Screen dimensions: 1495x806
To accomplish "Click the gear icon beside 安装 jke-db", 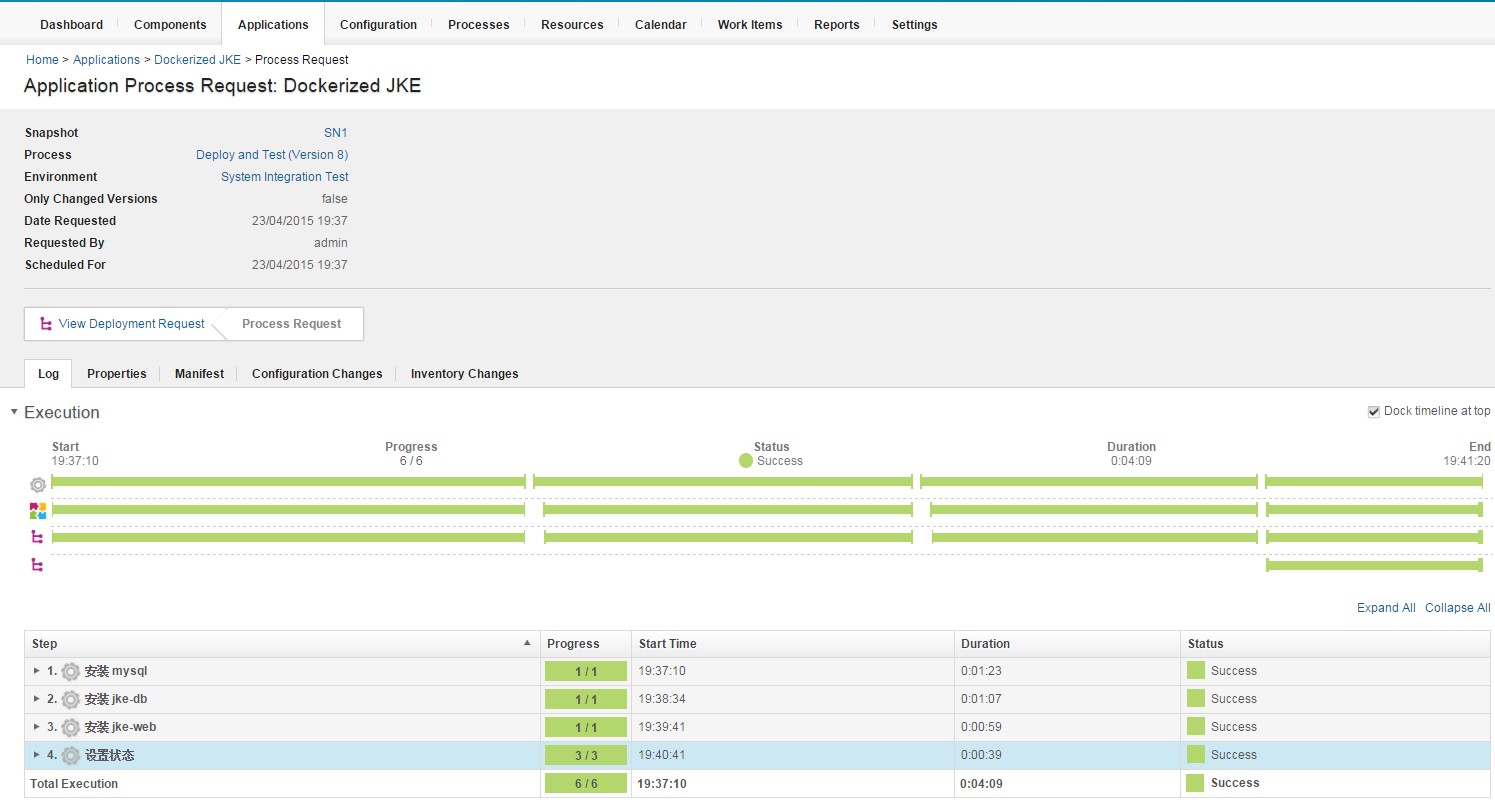I will tap(70, 699).
